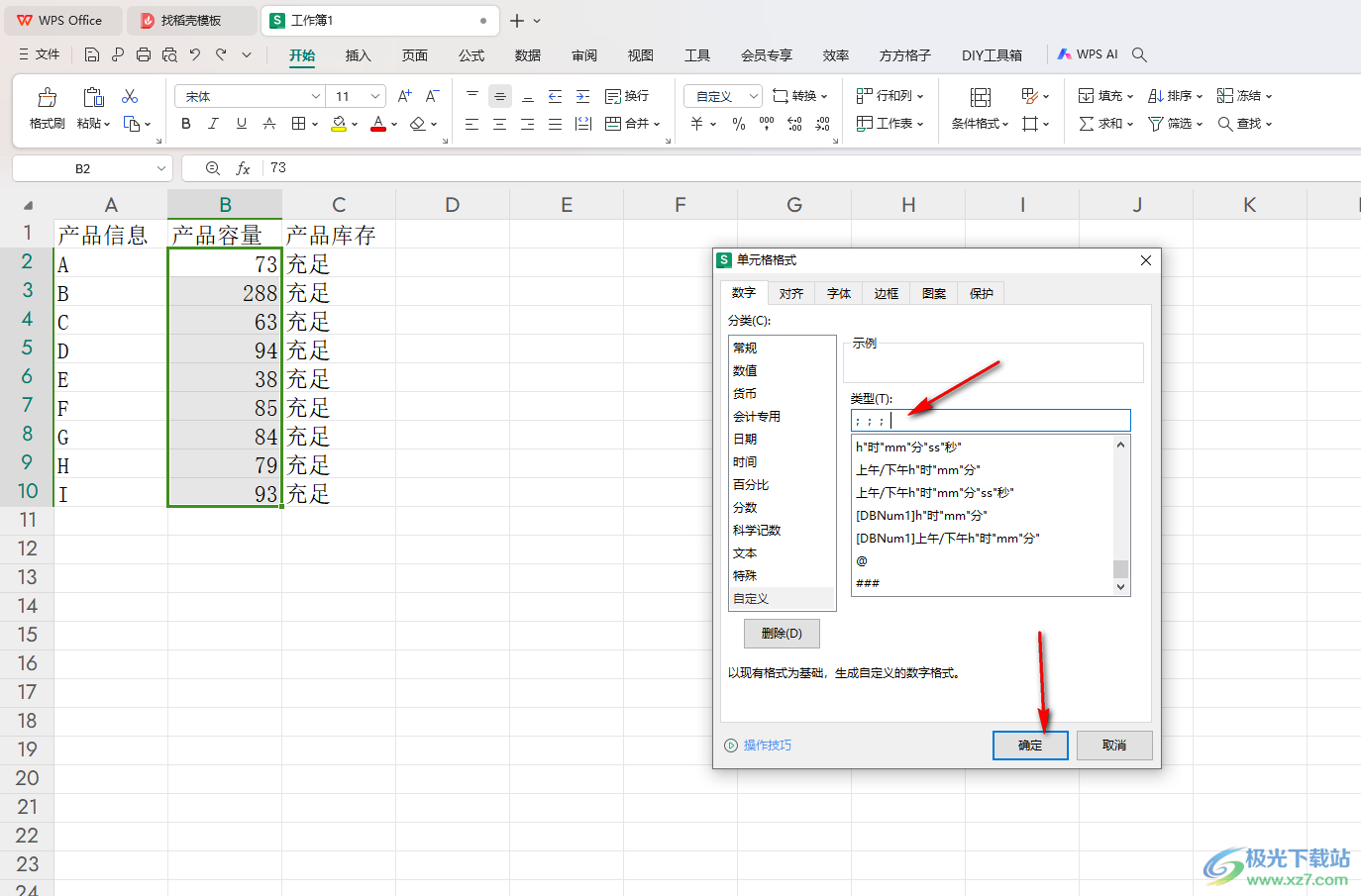Click the Increase indent icon

(583, 96)
